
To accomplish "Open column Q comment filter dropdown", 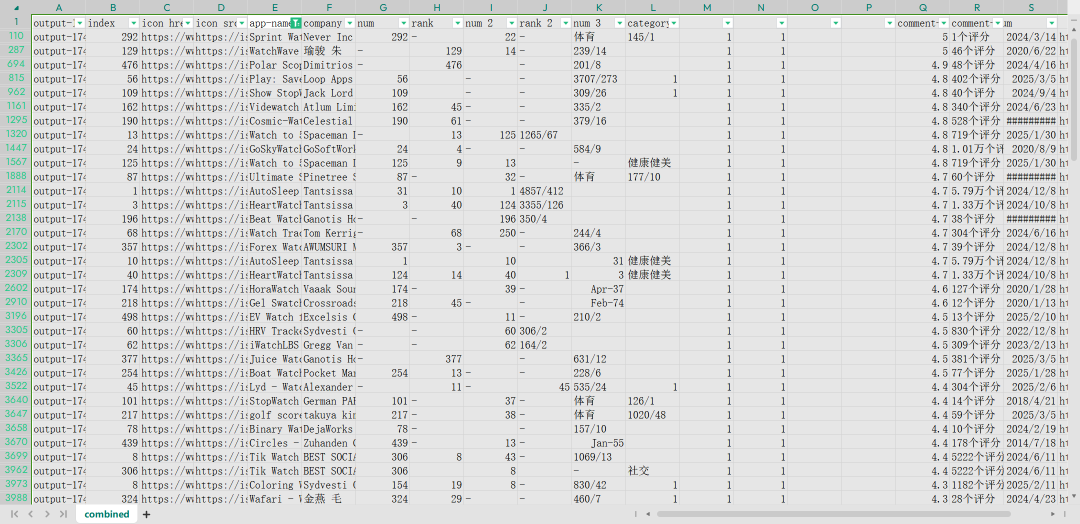I will (943, 23).
